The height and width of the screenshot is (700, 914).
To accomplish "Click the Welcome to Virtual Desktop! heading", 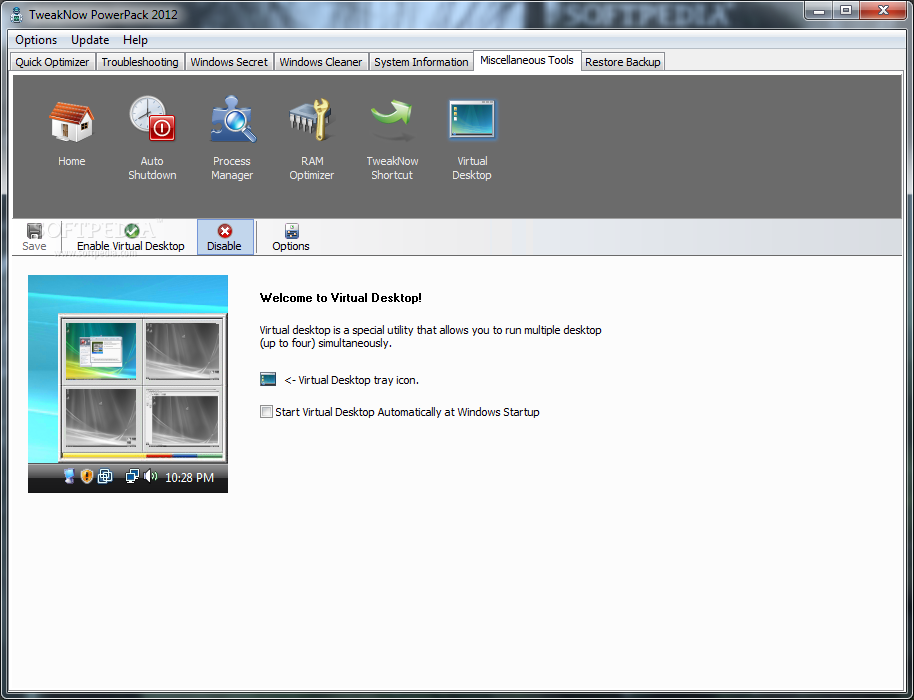I will pos(340,298).
